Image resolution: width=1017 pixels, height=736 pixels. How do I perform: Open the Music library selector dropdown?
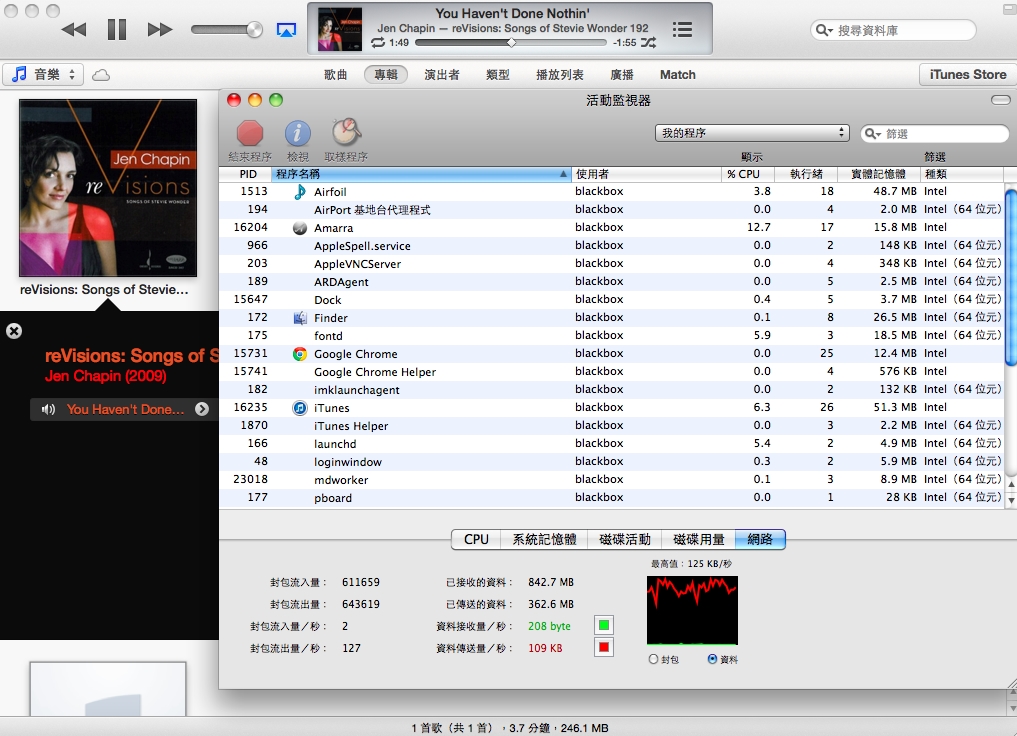(44, 75)
